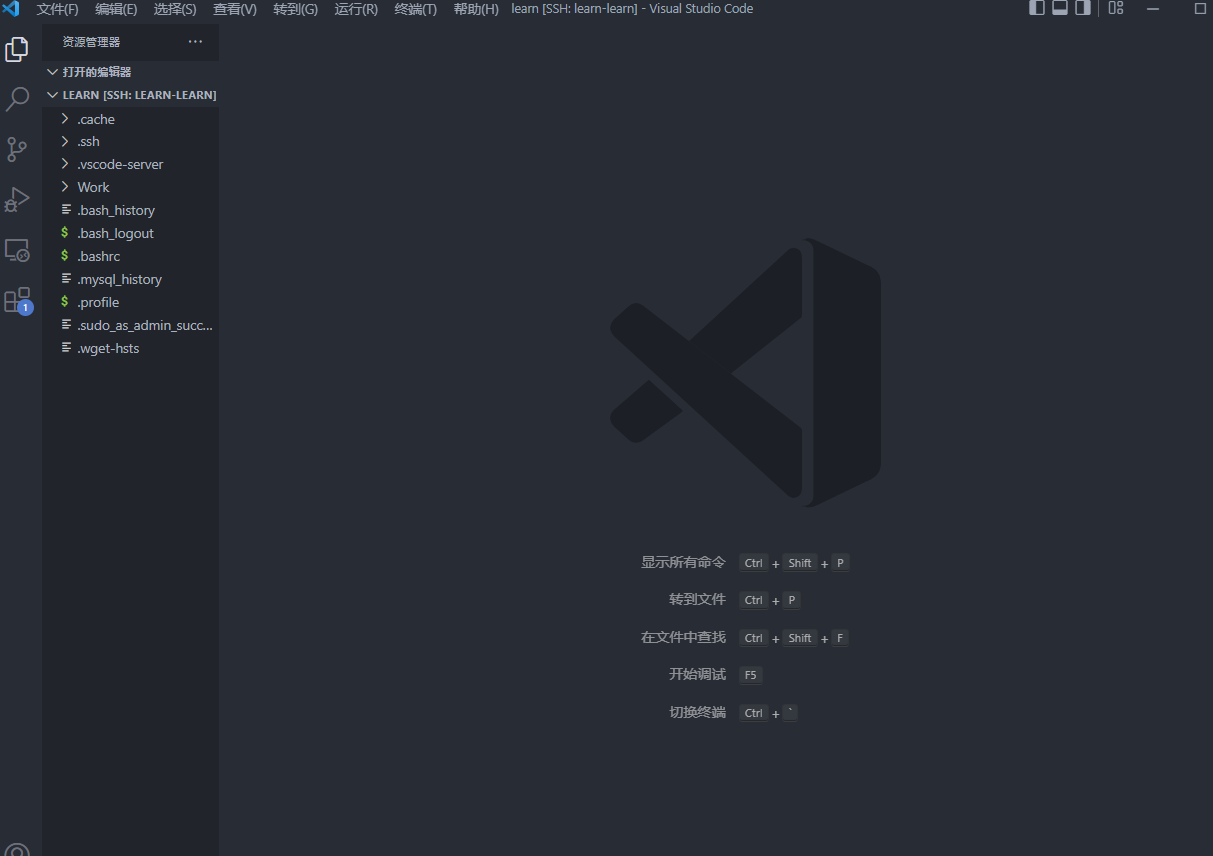Viewport: 1213px width, 856px height.
Task: Open the Accounts icon in activity bar
Action: (17, 849)
